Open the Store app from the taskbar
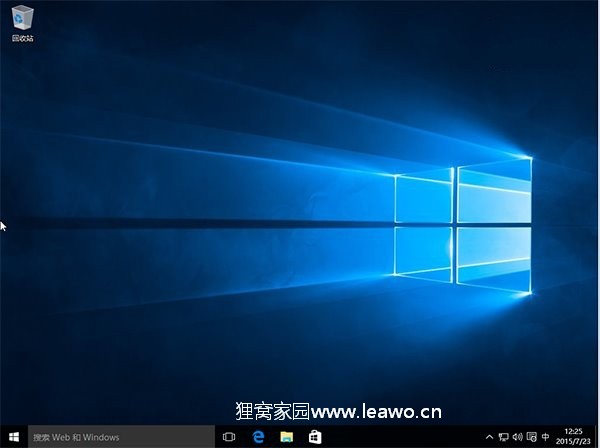 [315, 437]
